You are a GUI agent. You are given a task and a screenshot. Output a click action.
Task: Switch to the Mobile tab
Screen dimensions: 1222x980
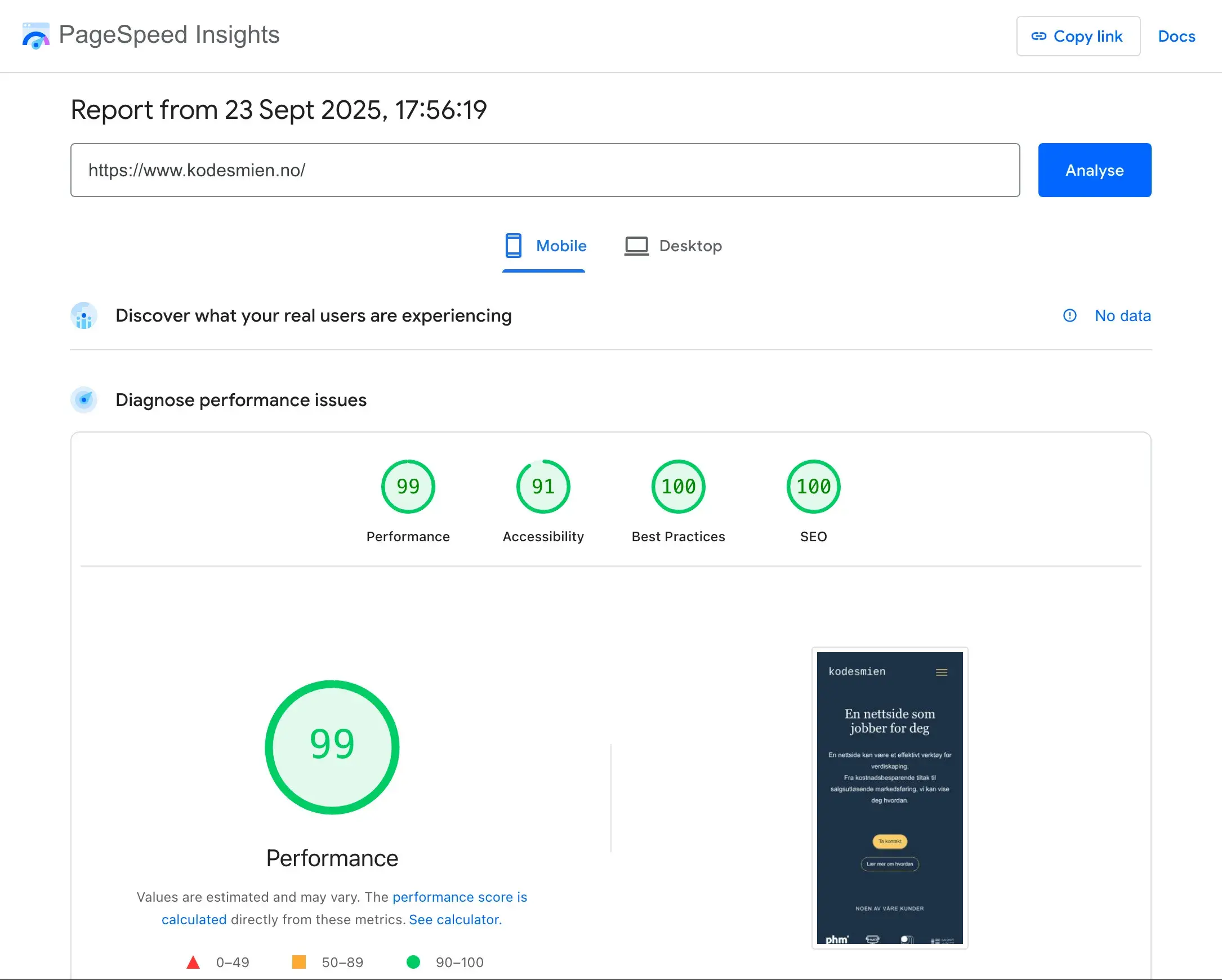pyautogui.click(x=545, y=246)
